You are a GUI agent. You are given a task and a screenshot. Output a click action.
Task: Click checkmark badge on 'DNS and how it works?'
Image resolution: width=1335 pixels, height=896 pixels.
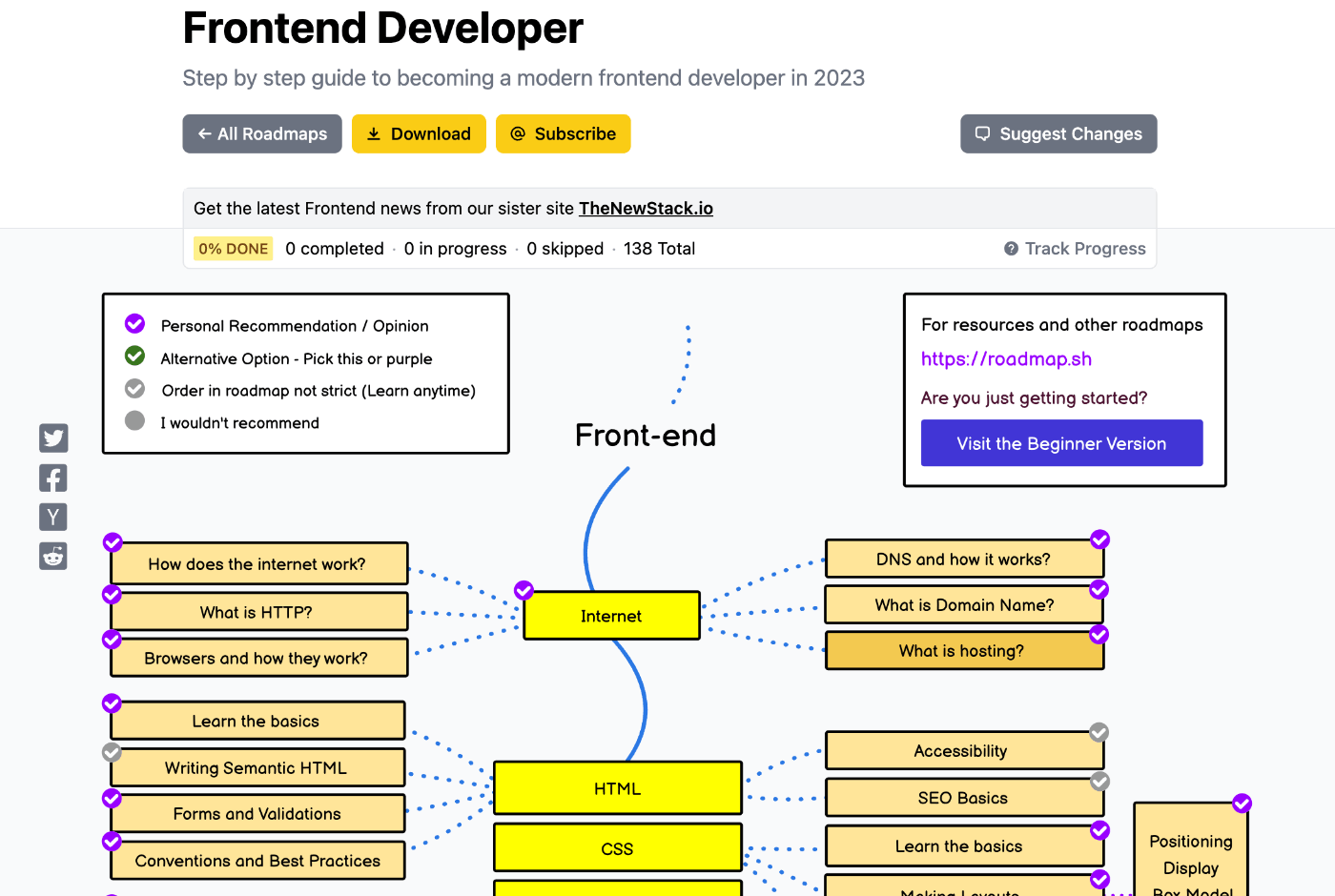pyautogui.click(x=1099, y=540)
